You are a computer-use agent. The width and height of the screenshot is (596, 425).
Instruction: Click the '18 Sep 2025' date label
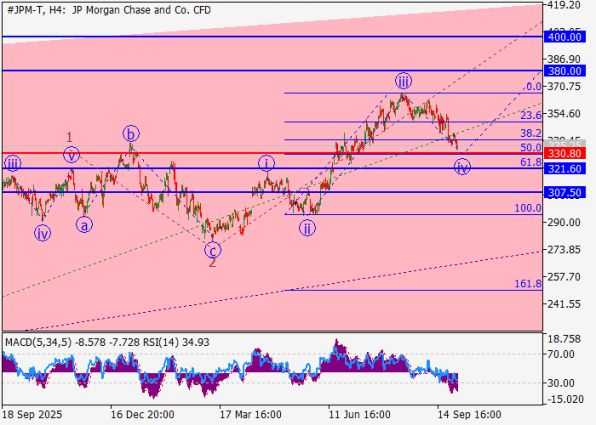32,415
